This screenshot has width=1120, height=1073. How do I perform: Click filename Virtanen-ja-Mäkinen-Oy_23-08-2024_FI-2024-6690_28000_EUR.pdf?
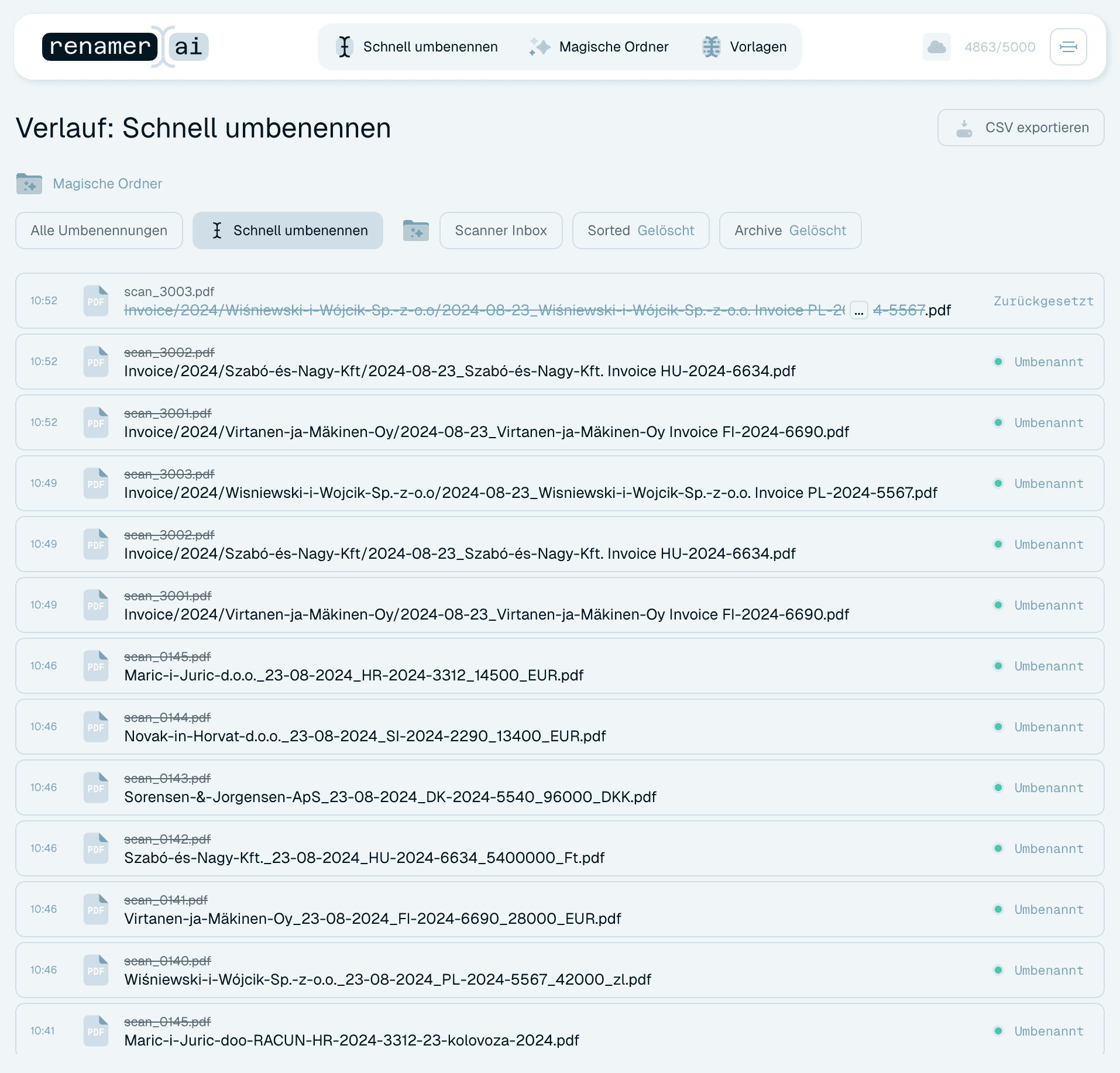[x=373, y=919]
